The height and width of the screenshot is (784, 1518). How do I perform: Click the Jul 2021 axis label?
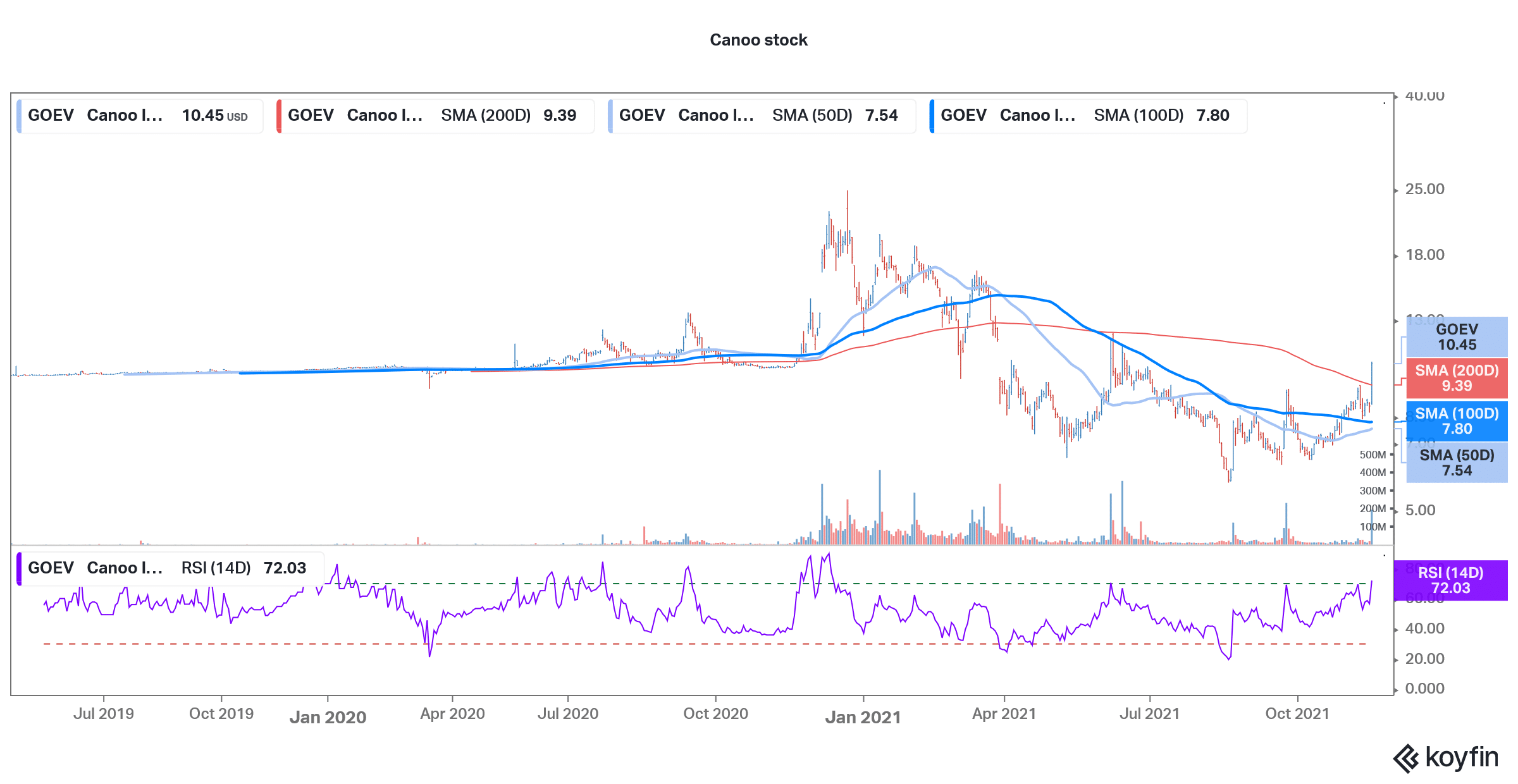[x=1150, y=714]
